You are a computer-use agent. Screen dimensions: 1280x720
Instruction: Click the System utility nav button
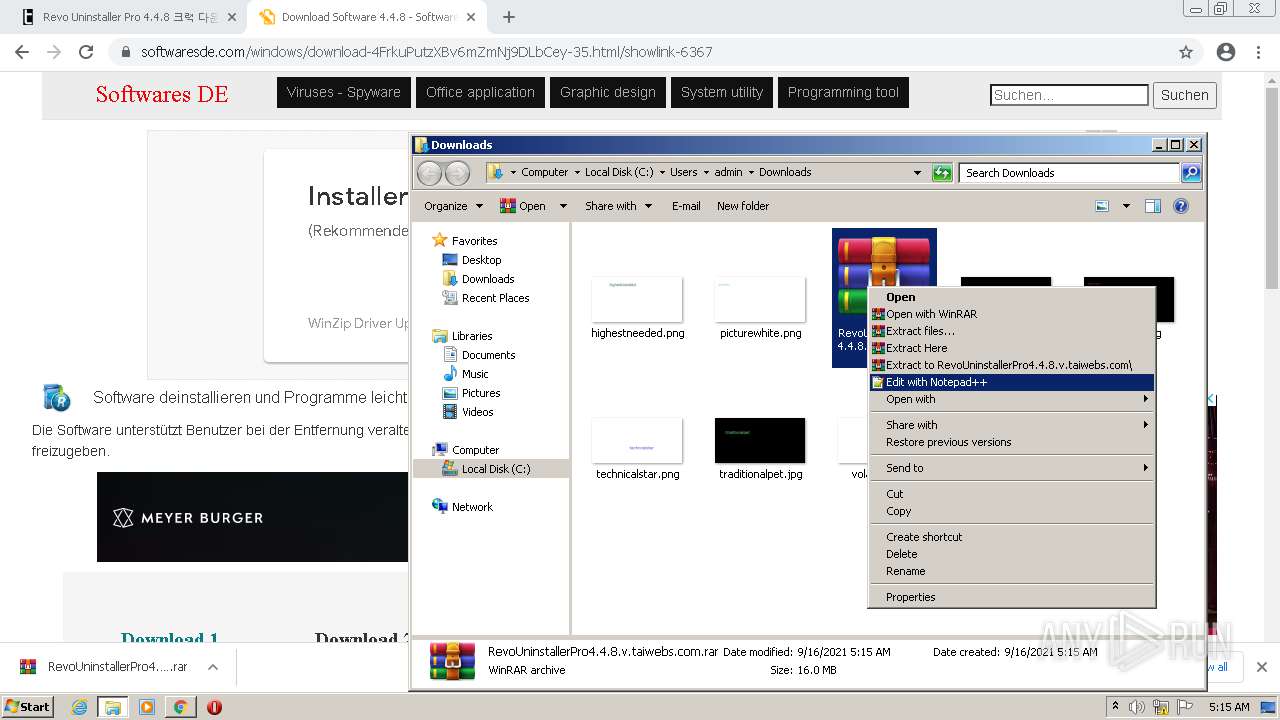point(722,92)
